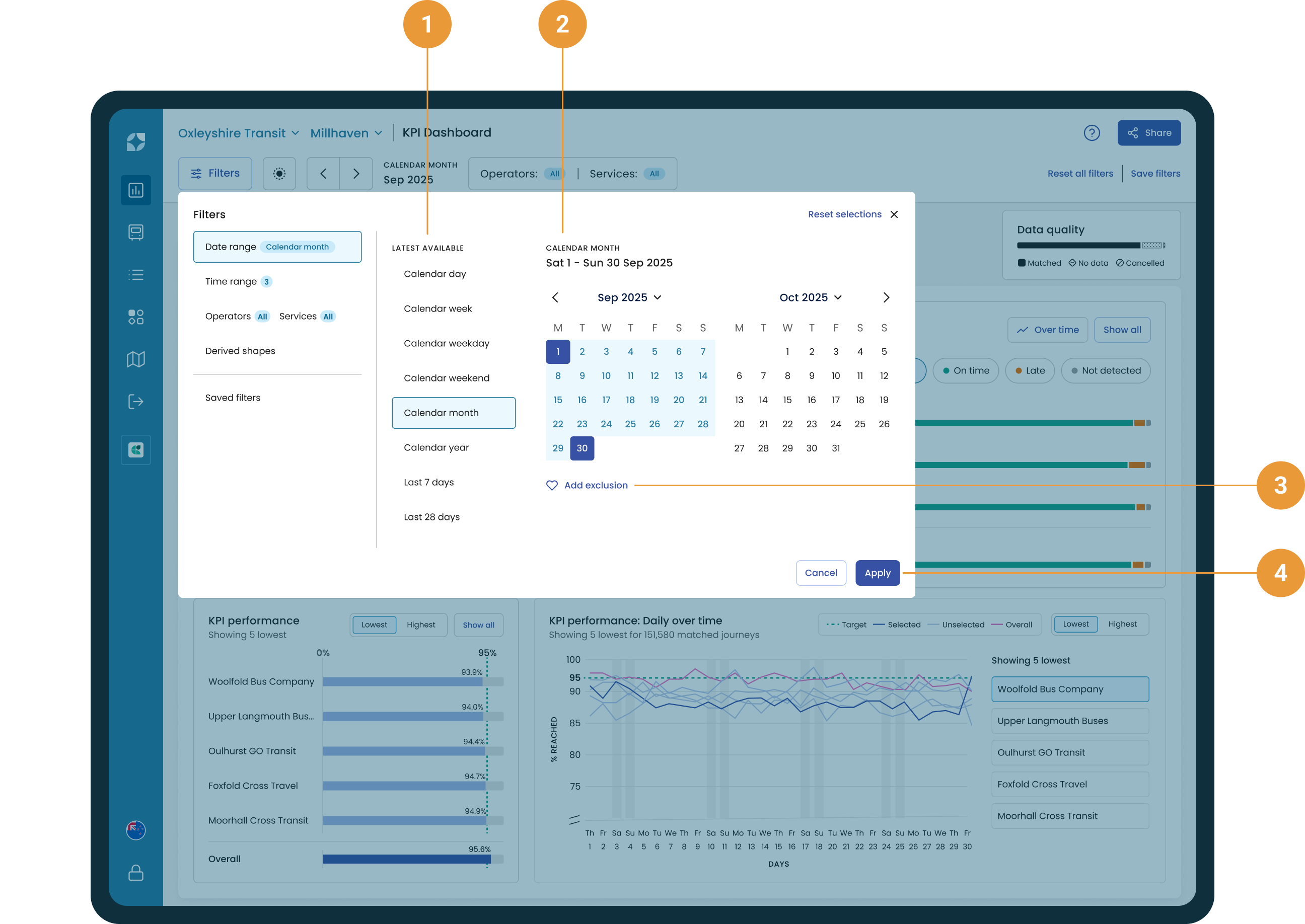
Task: Open the Oxleyshire Transit organization dropdown
Action: tap(239, 133)
